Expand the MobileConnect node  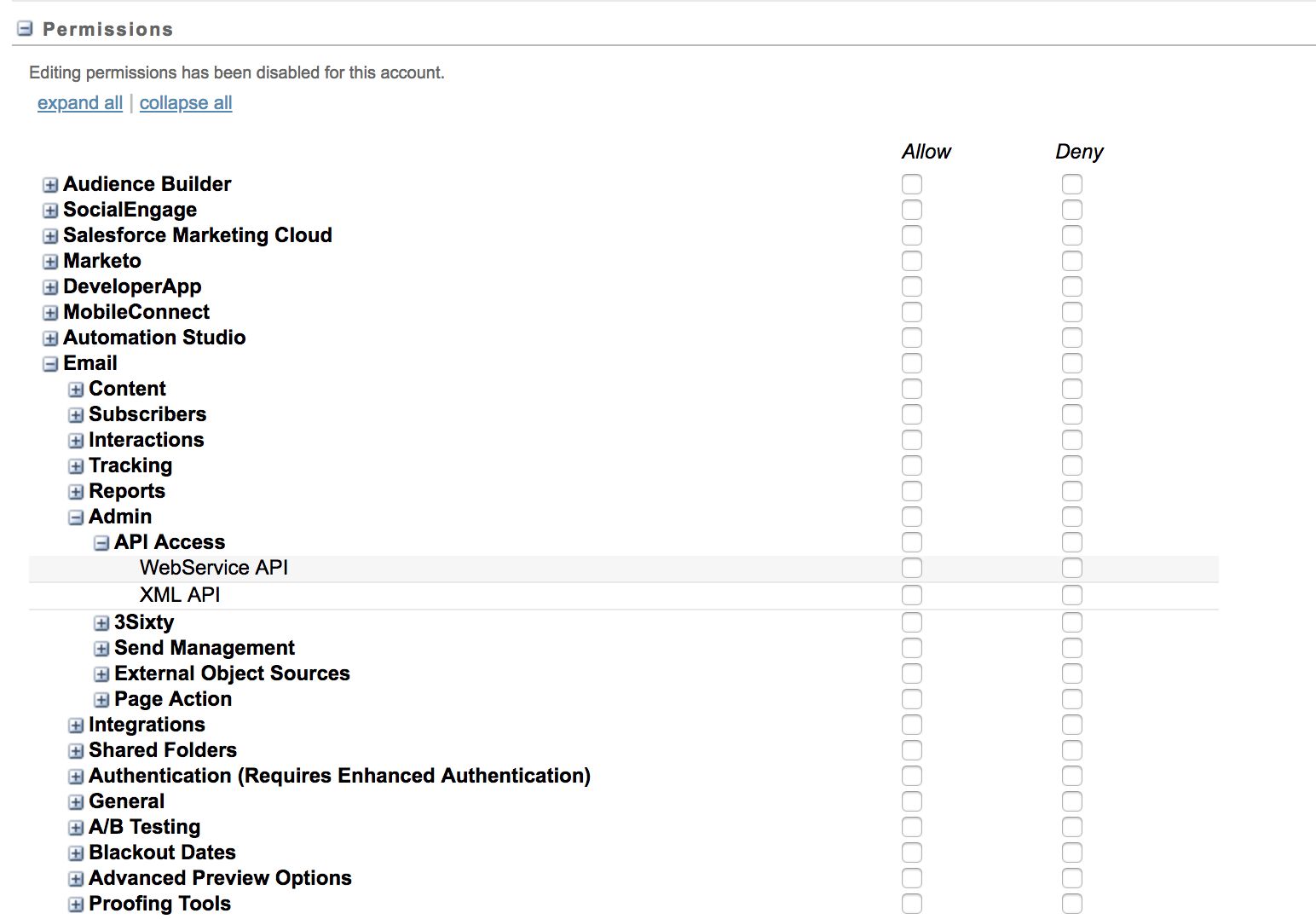click(50, 313)
